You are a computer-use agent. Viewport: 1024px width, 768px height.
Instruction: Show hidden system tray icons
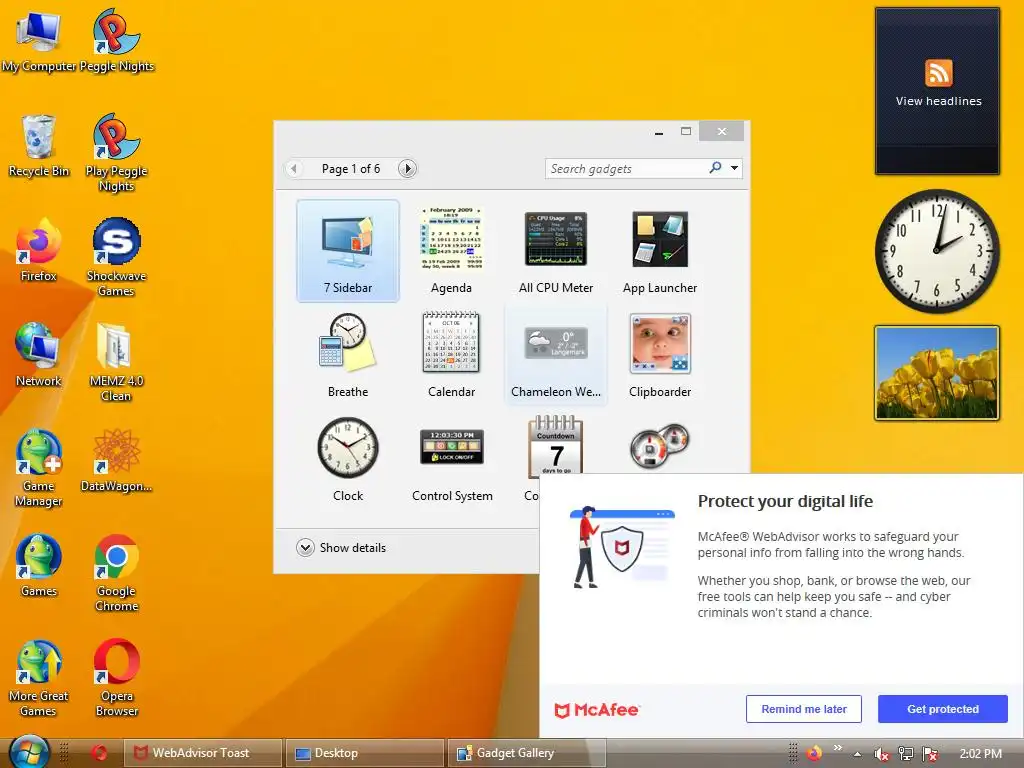tap(857, 754)
